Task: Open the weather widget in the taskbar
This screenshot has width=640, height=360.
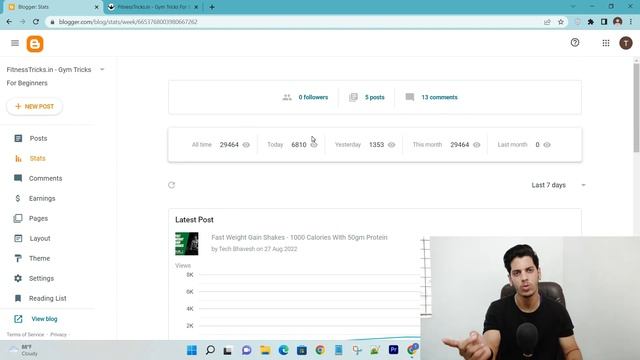Action: (24, 350)
